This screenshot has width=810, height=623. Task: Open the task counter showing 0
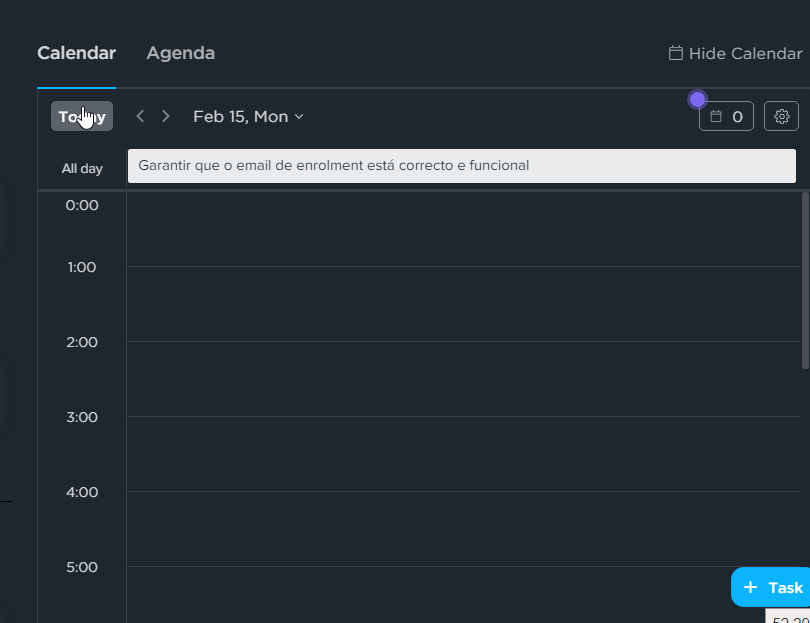tap(726, 116)
